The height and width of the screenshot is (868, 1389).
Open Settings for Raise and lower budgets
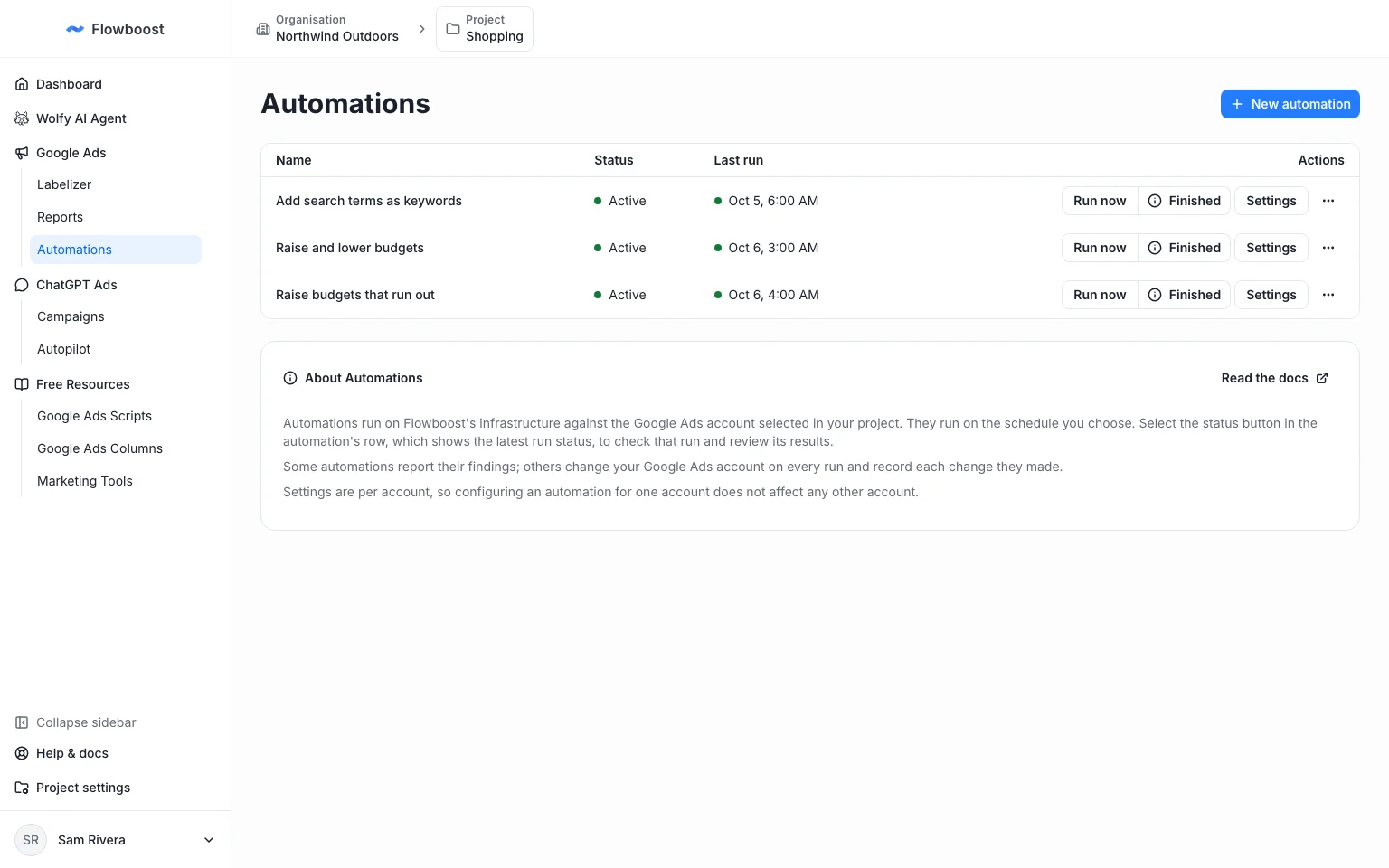1271,248
